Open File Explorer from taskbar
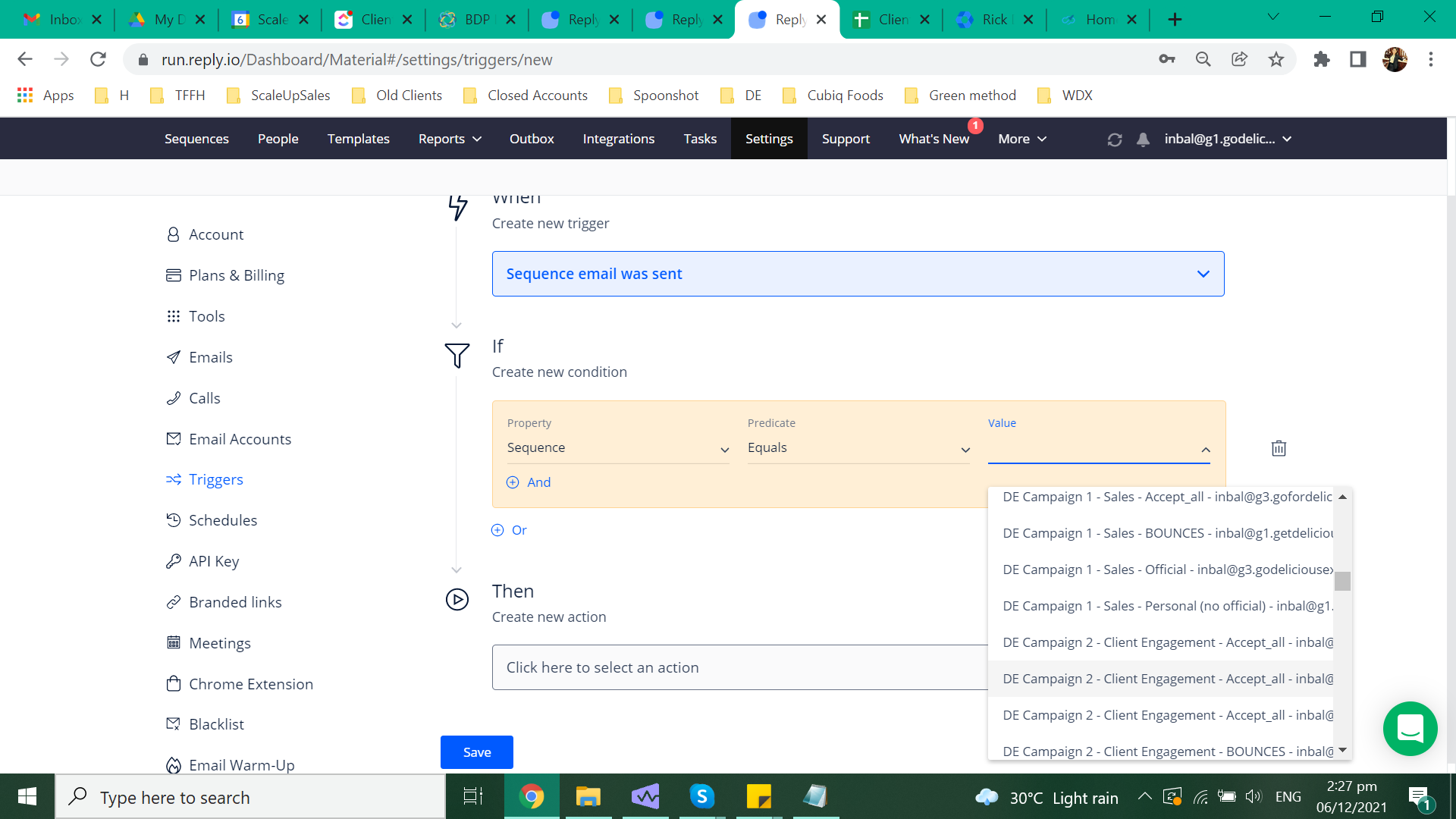 pos(588,796)
